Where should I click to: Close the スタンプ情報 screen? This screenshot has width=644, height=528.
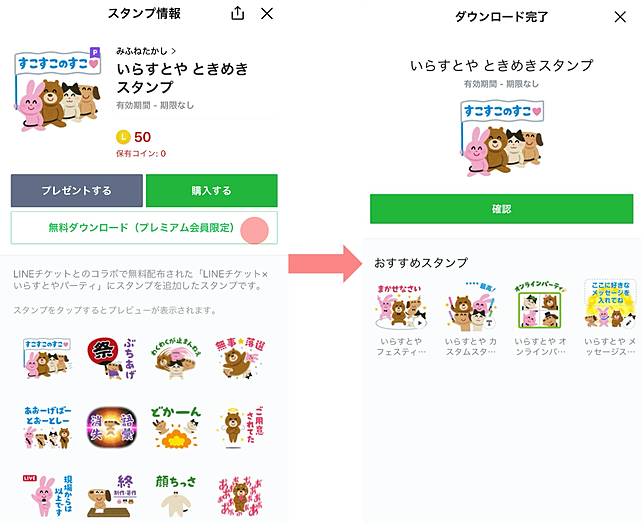(267, 14)
